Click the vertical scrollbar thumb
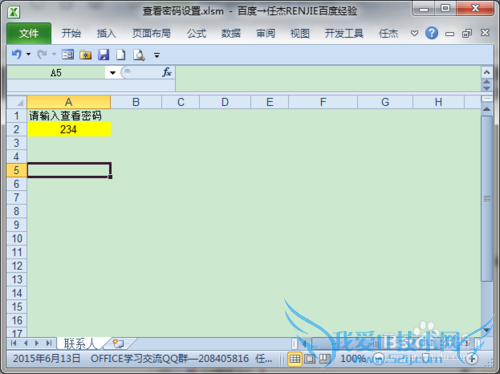 (487, 199)
